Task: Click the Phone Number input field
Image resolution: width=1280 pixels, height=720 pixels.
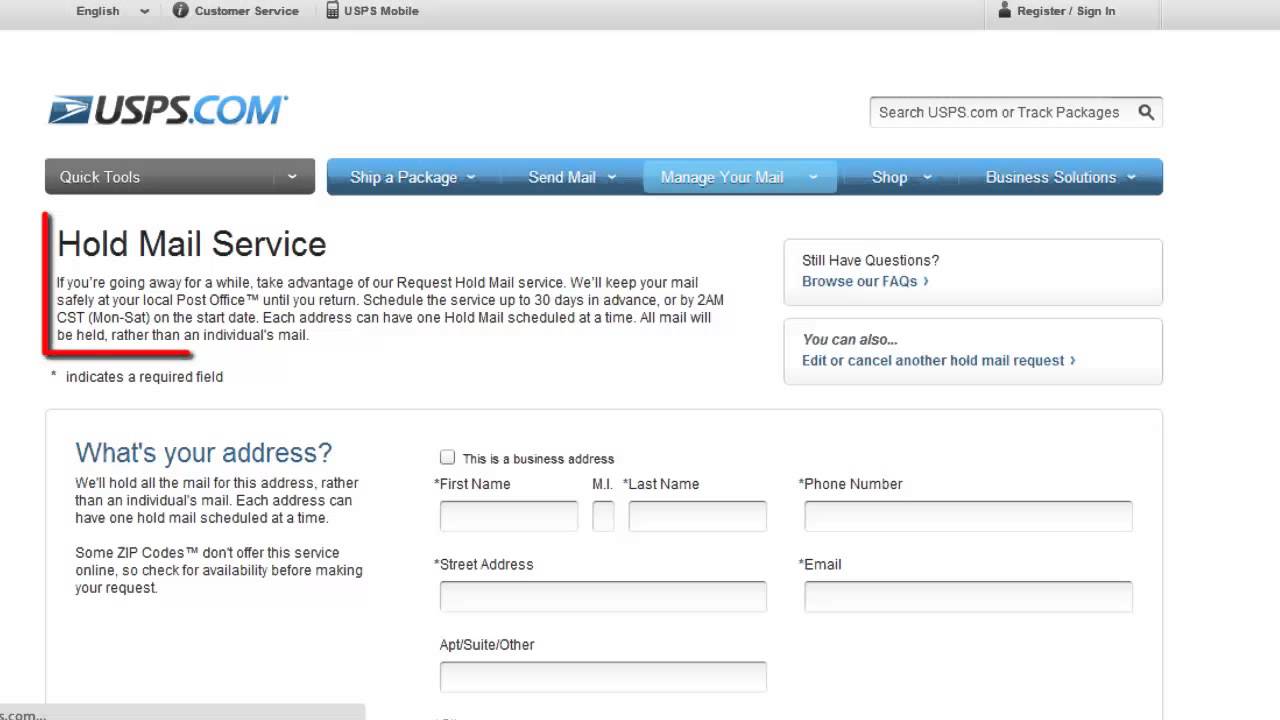Action: [x=968, y=516]
